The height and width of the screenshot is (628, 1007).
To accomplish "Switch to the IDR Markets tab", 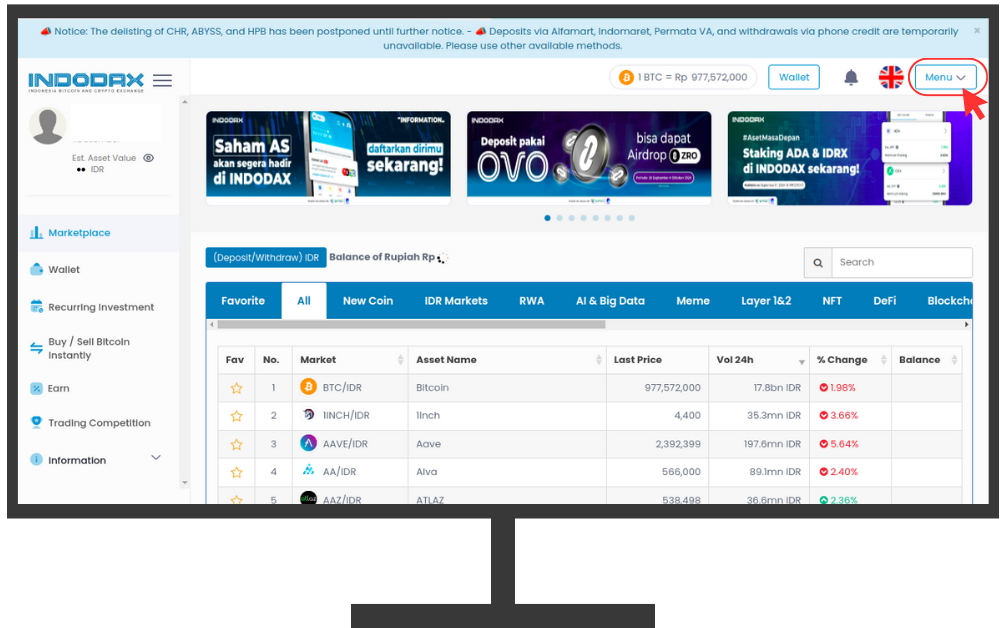I will [x=456, y=301].
